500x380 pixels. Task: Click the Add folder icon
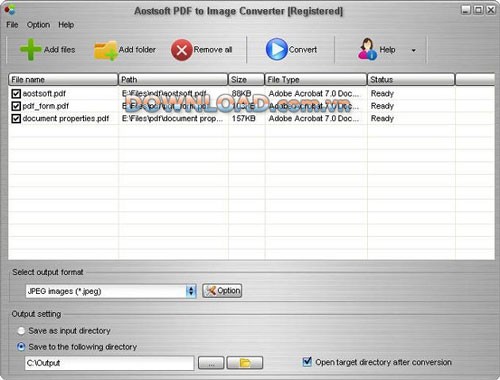105,51
